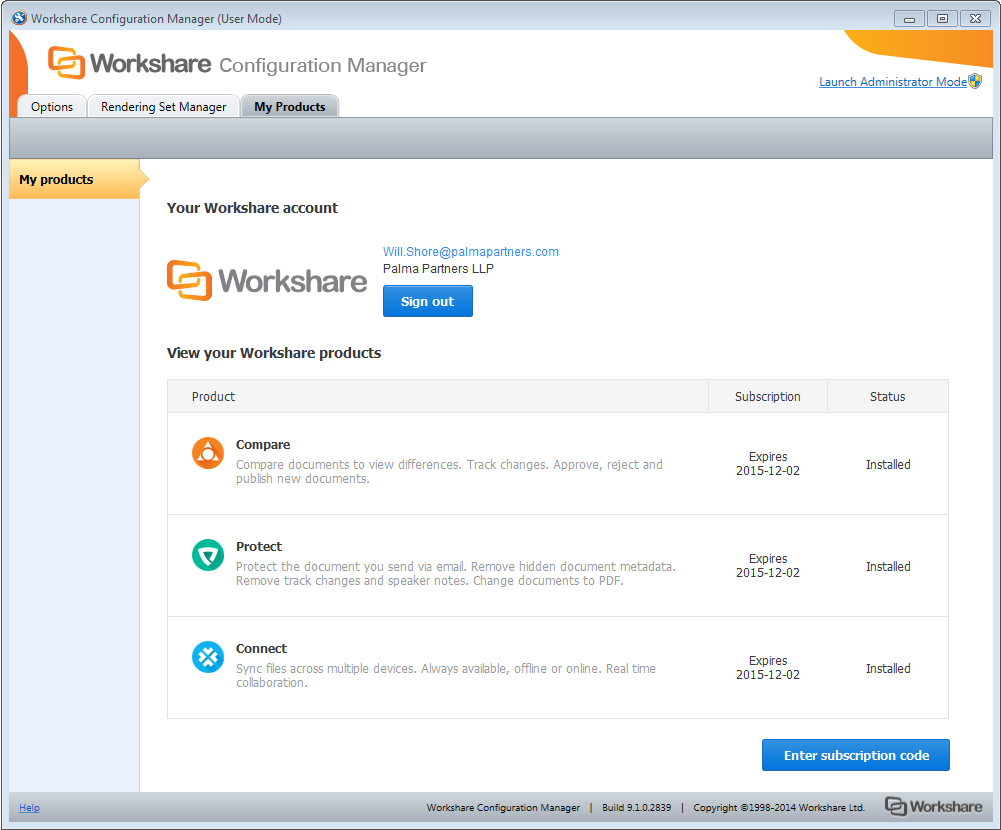
Task: Click Palma Partners LLP company name
Action: [438, 269]
